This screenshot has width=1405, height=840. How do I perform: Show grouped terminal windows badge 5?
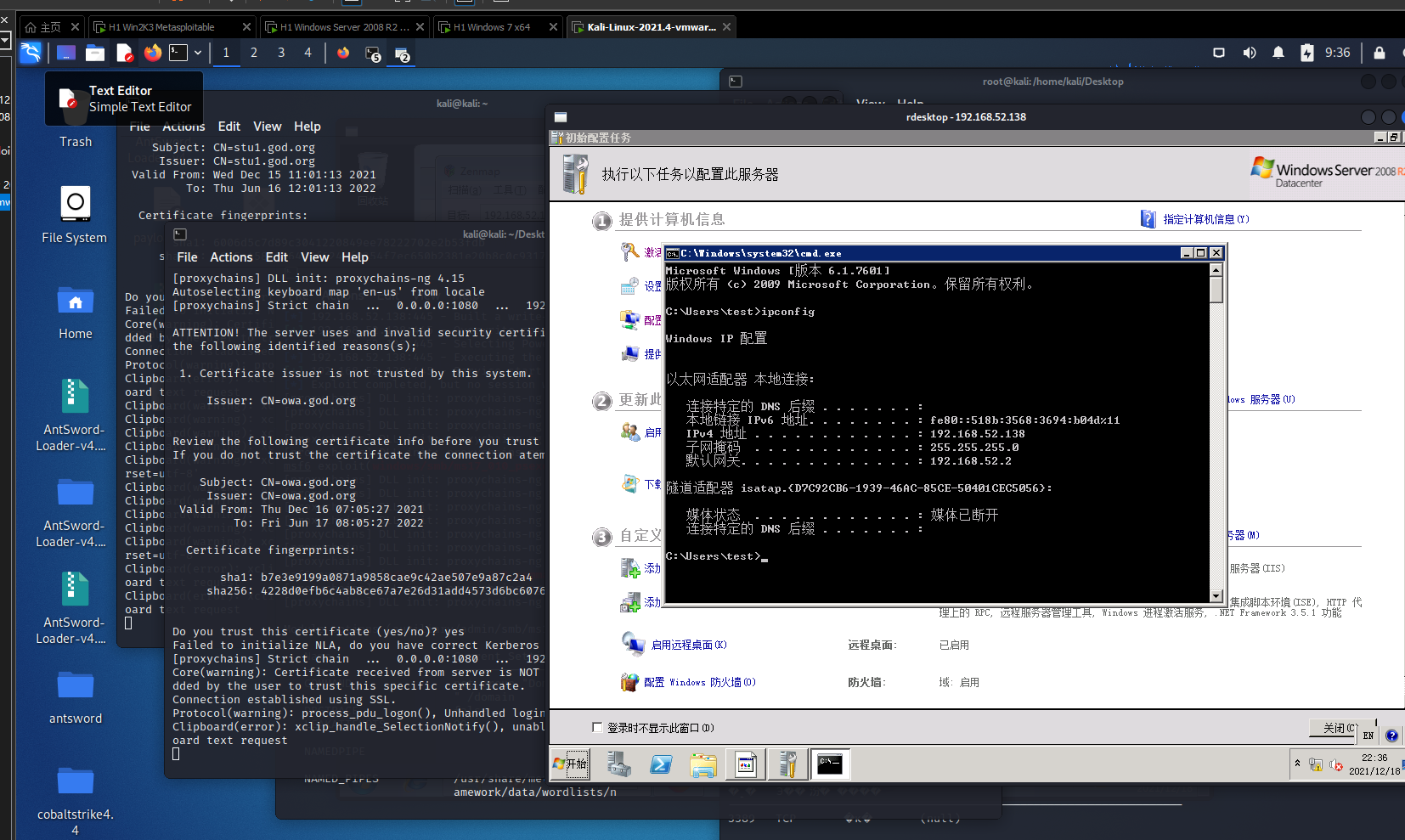(x=373, y=54)
